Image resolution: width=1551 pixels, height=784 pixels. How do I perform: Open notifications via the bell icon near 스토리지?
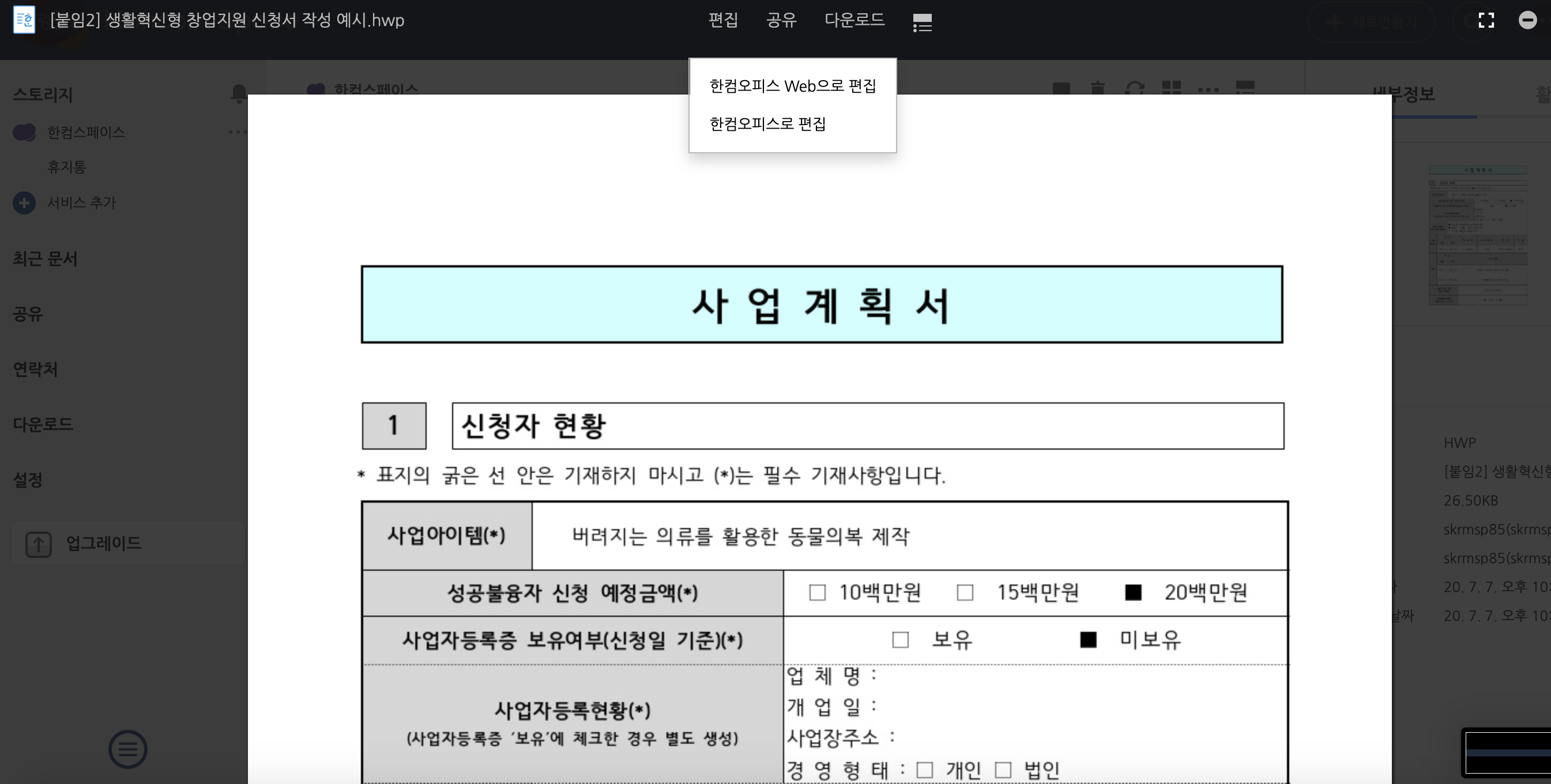pos(239,93)
